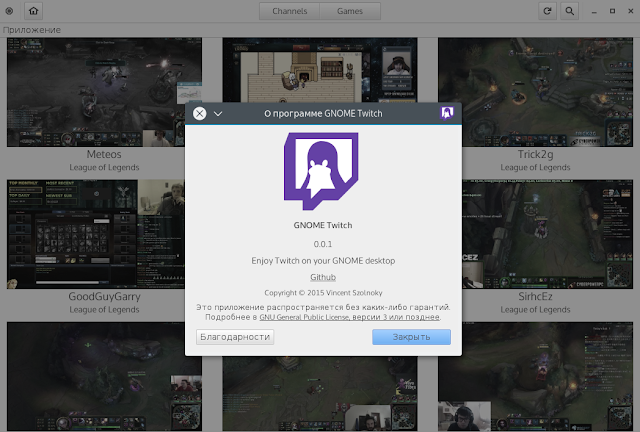
Task: Click the small GNOME Twitch icon in dialog title bar
Action: (x=447, y=113)
